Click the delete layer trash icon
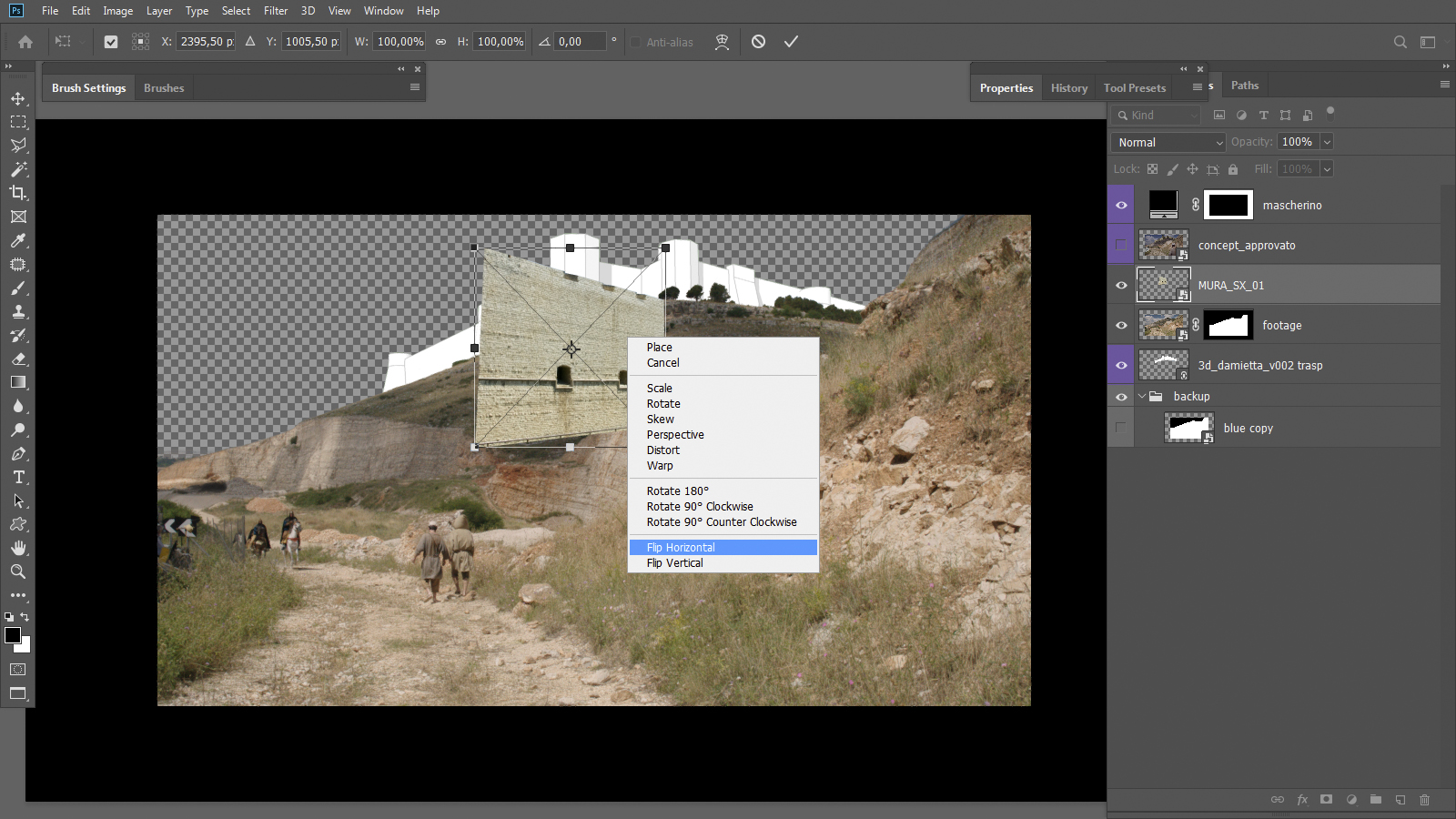The image size is (1456, 819). 1424,800
